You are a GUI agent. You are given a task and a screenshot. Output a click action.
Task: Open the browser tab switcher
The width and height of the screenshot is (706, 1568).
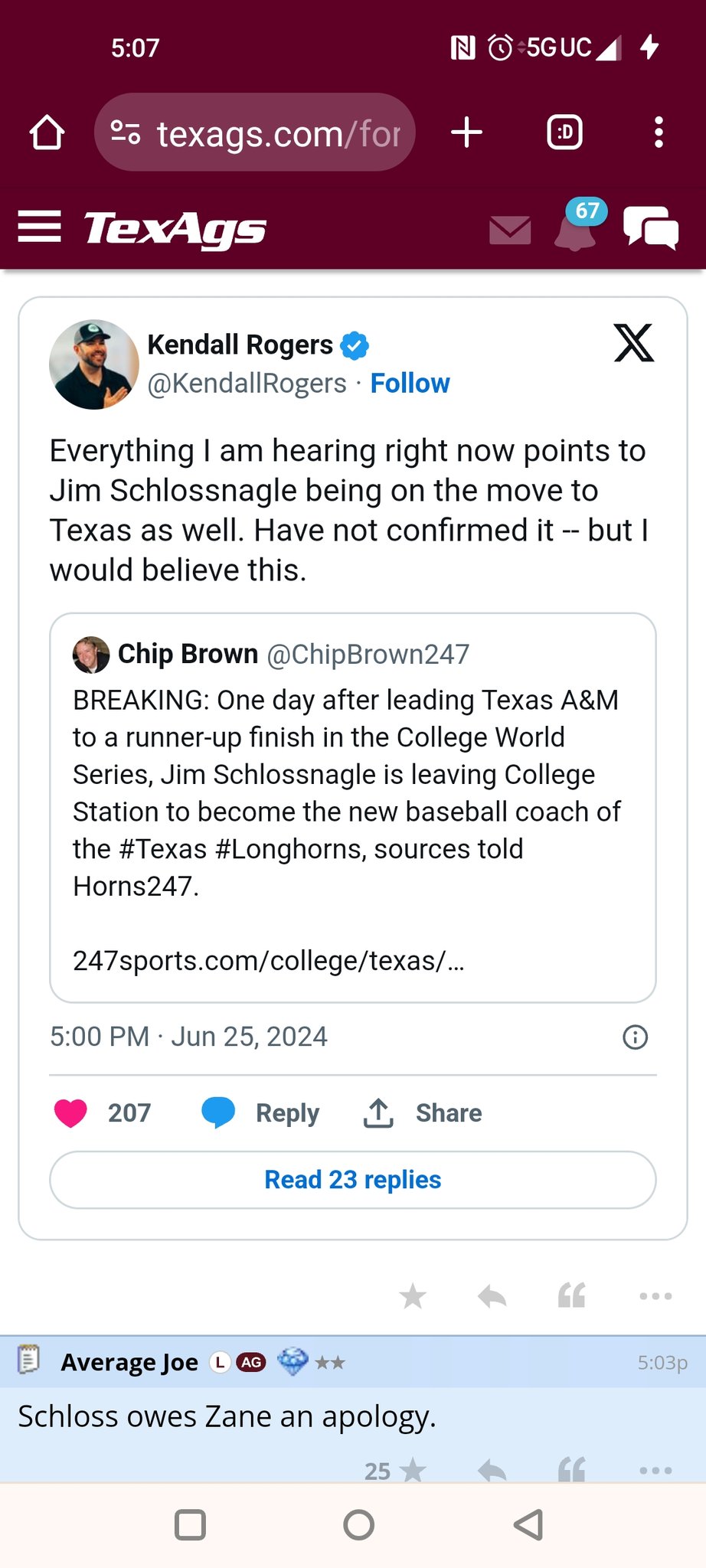click(x=564, y=132)
